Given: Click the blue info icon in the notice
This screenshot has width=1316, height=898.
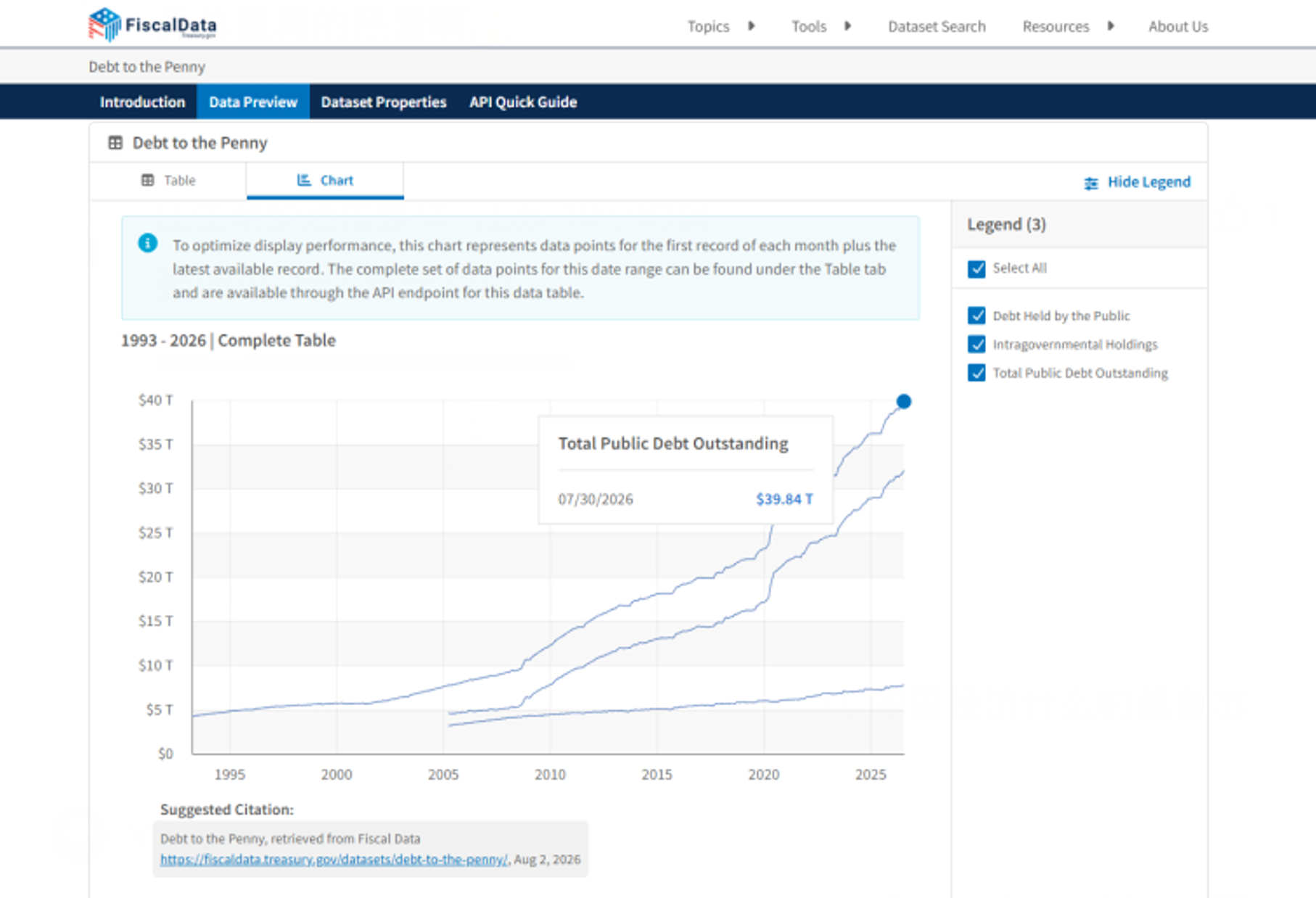Looking at the screenshot, I should click(147, 243).
